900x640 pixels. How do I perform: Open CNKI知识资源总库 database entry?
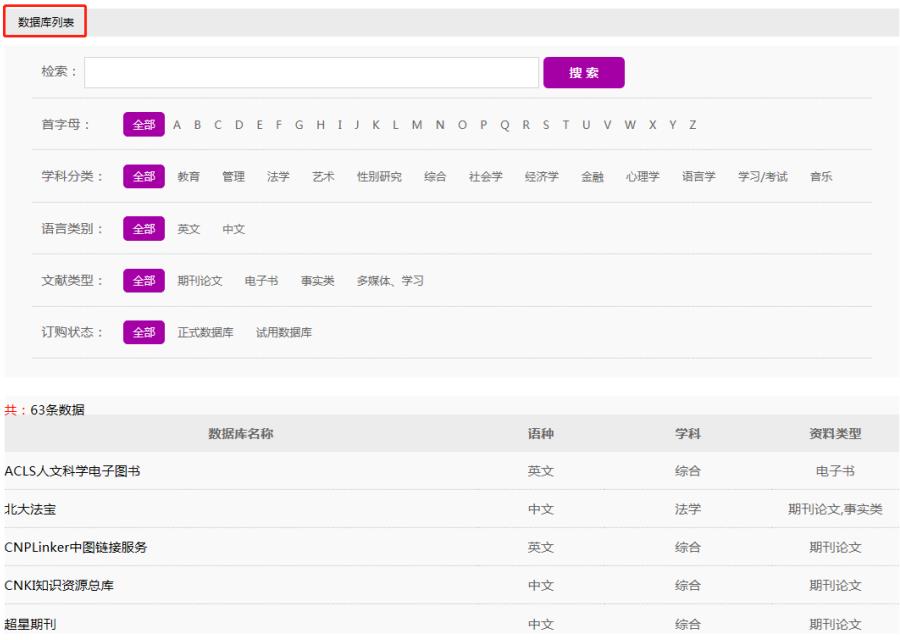click(x=59, y=585)
